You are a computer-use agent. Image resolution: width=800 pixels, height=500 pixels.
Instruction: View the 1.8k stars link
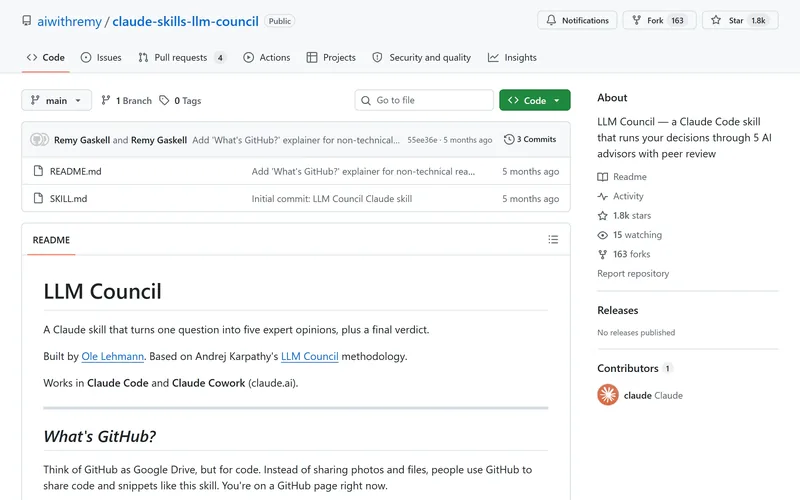coord(624,215)
